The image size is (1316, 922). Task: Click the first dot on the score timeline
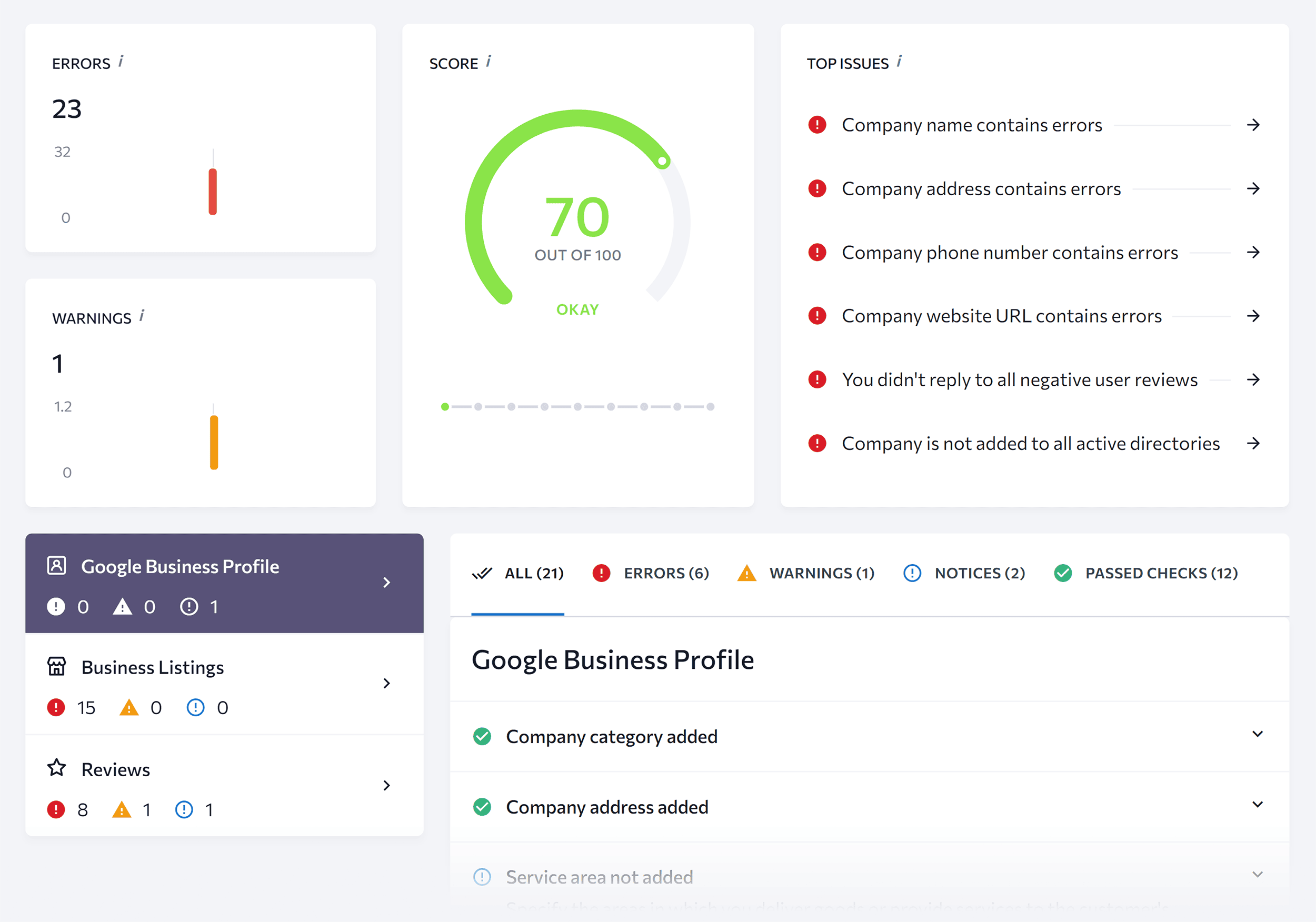(x=445, y=406)
